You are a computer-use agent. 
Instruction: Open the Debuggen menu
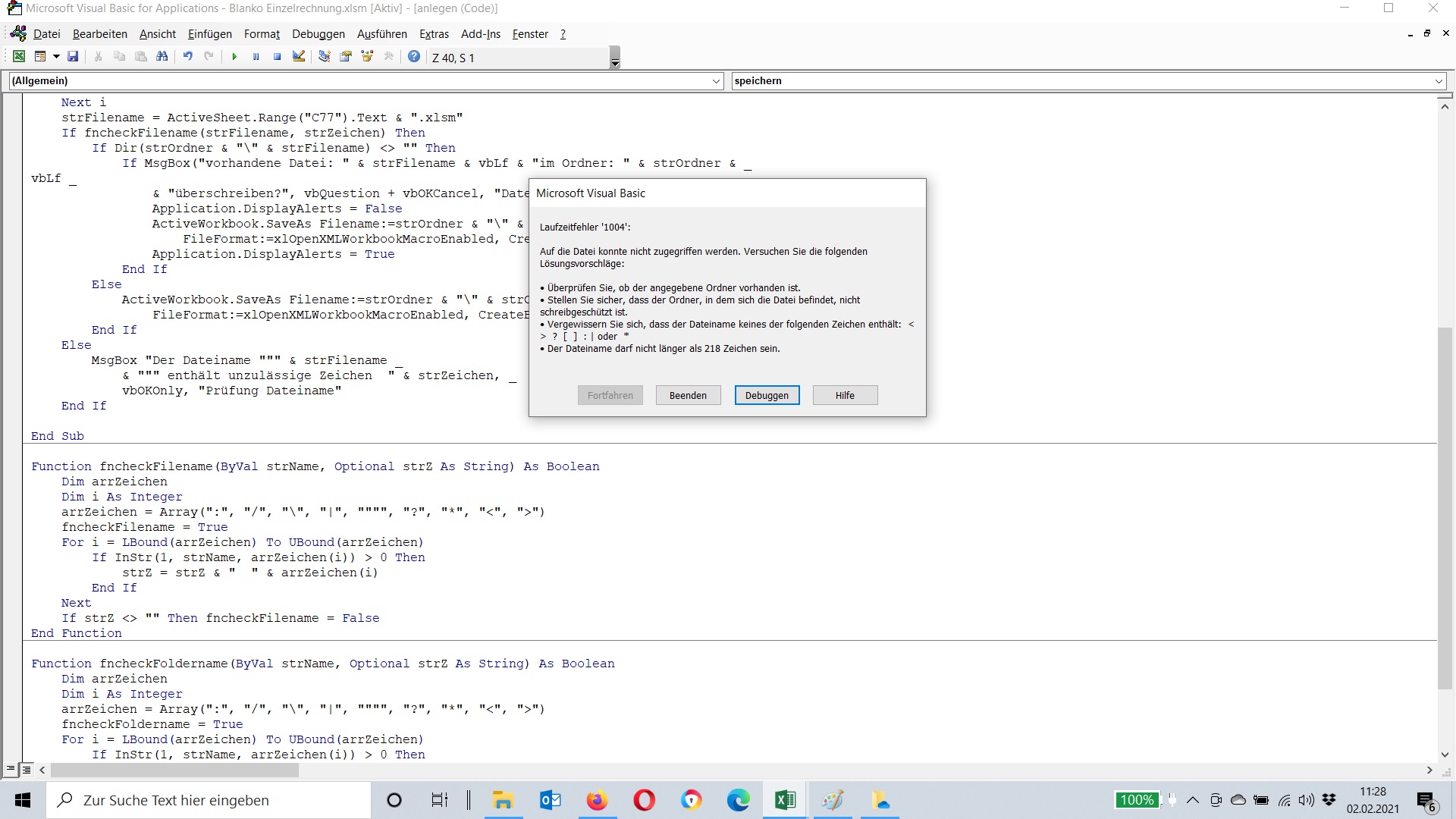tap(318, 34)
